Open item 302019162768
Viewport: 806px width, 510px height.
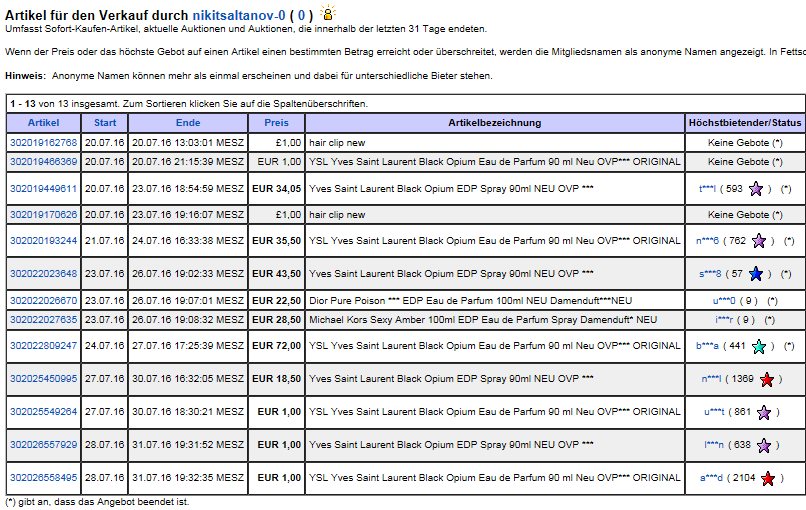coord(44,142)
